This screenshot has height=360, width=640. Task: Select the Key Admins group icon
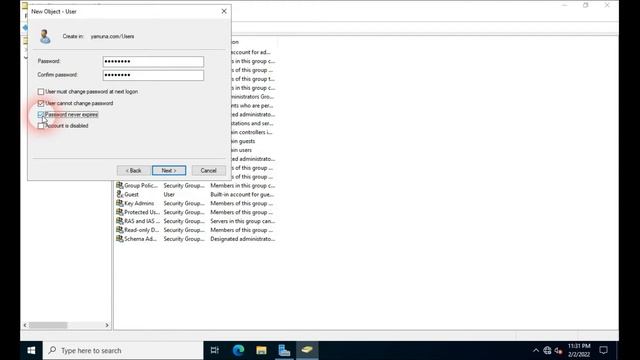pyautogui.click(x=120, y=203)
